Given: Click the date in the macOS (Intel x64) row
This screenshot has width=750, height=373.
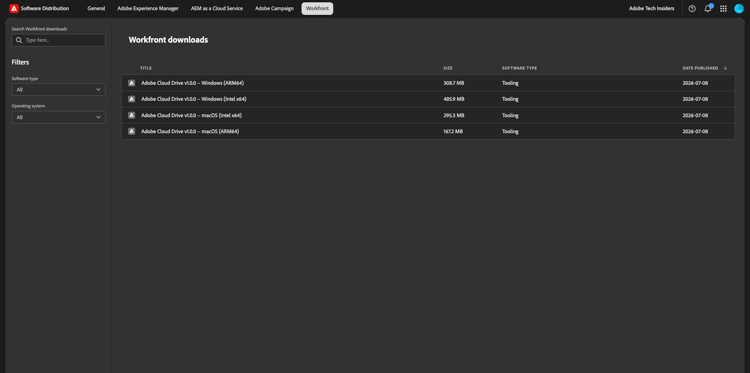Looking at the screenshot, I should pyautogui.click(x=695, y=115).
